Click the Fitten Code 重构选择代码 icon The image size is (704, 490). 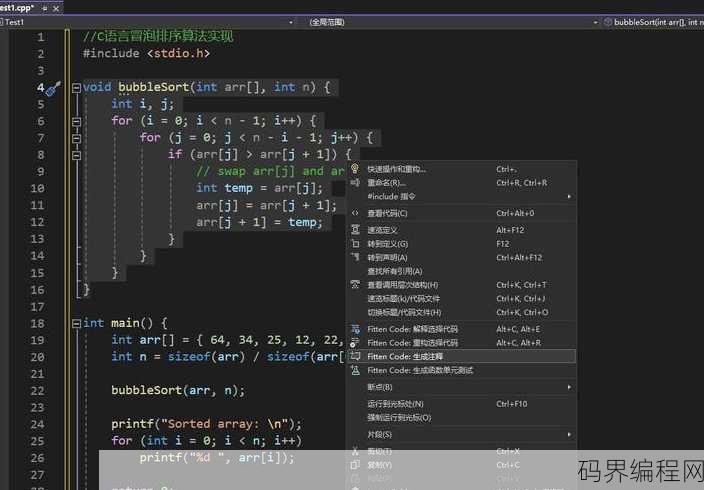coord(355,343)
